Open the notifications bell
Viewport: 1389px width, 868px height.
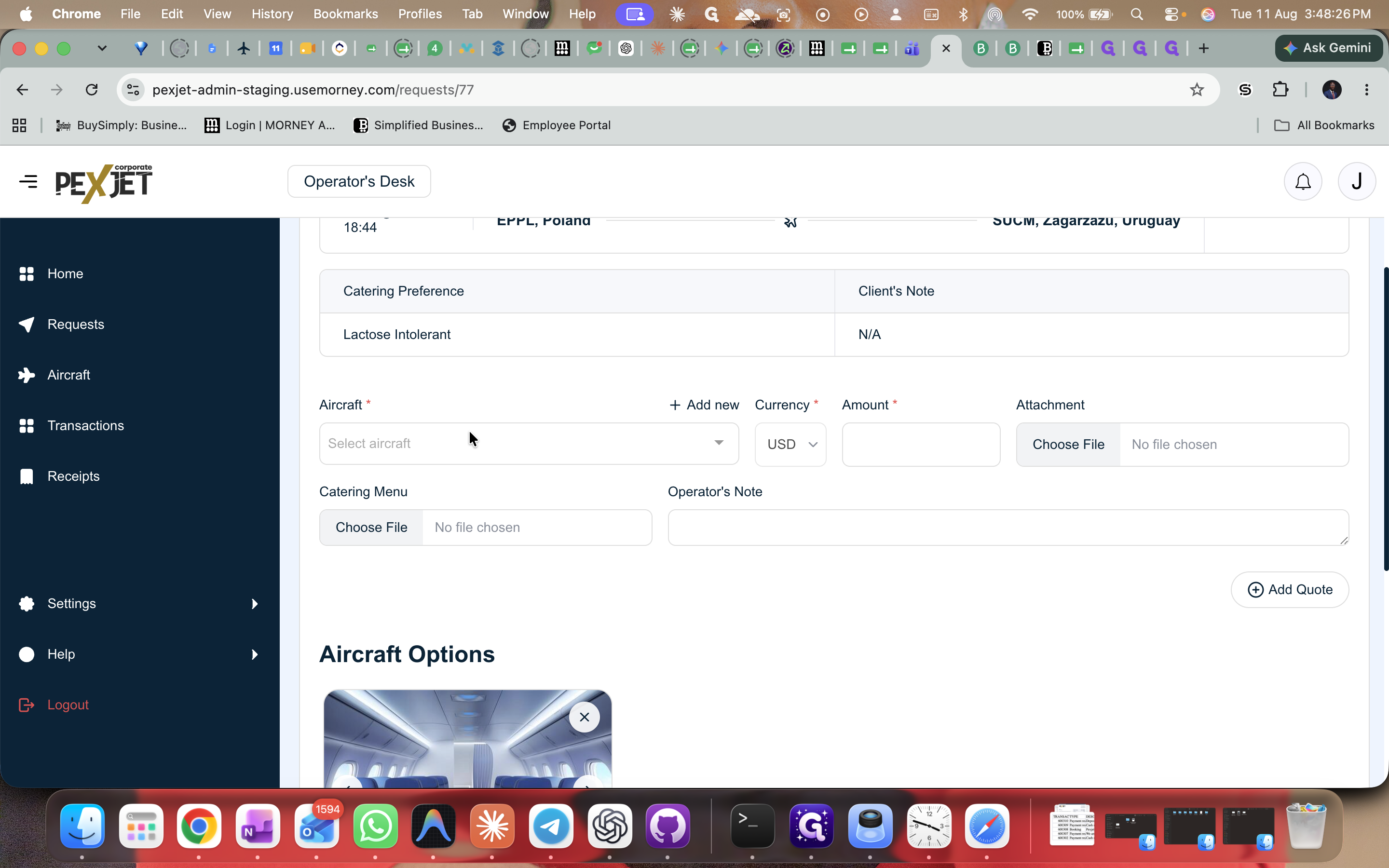pyautogui.click(x=1303, y=181)
